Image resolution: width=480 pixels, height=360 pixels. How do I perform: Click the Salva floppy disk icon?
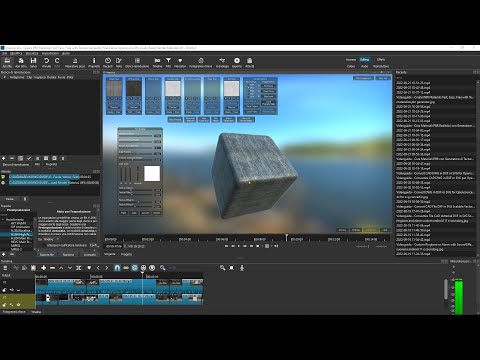pos(33,62)
